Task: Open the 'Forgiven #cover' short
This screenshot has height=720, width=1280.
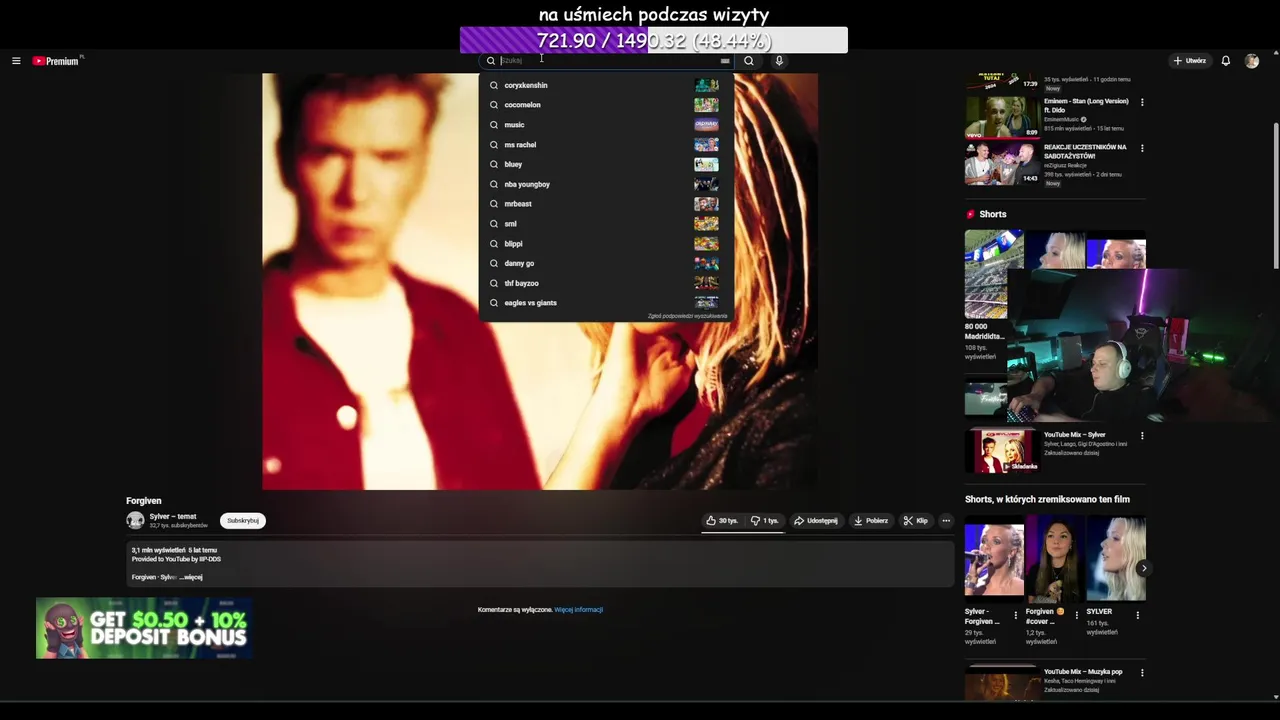Action: point(1055,560)
